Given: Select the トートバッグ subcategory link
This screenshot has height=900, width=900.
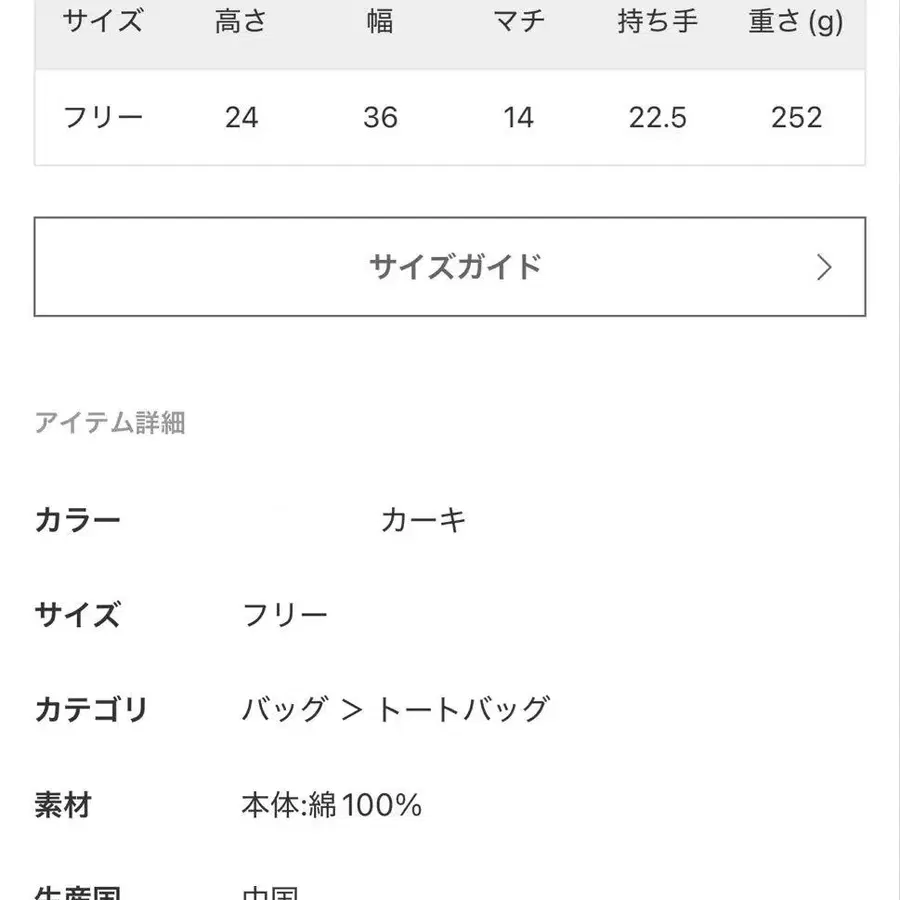Looking at the screenshot, I should (x=465, y=707).
